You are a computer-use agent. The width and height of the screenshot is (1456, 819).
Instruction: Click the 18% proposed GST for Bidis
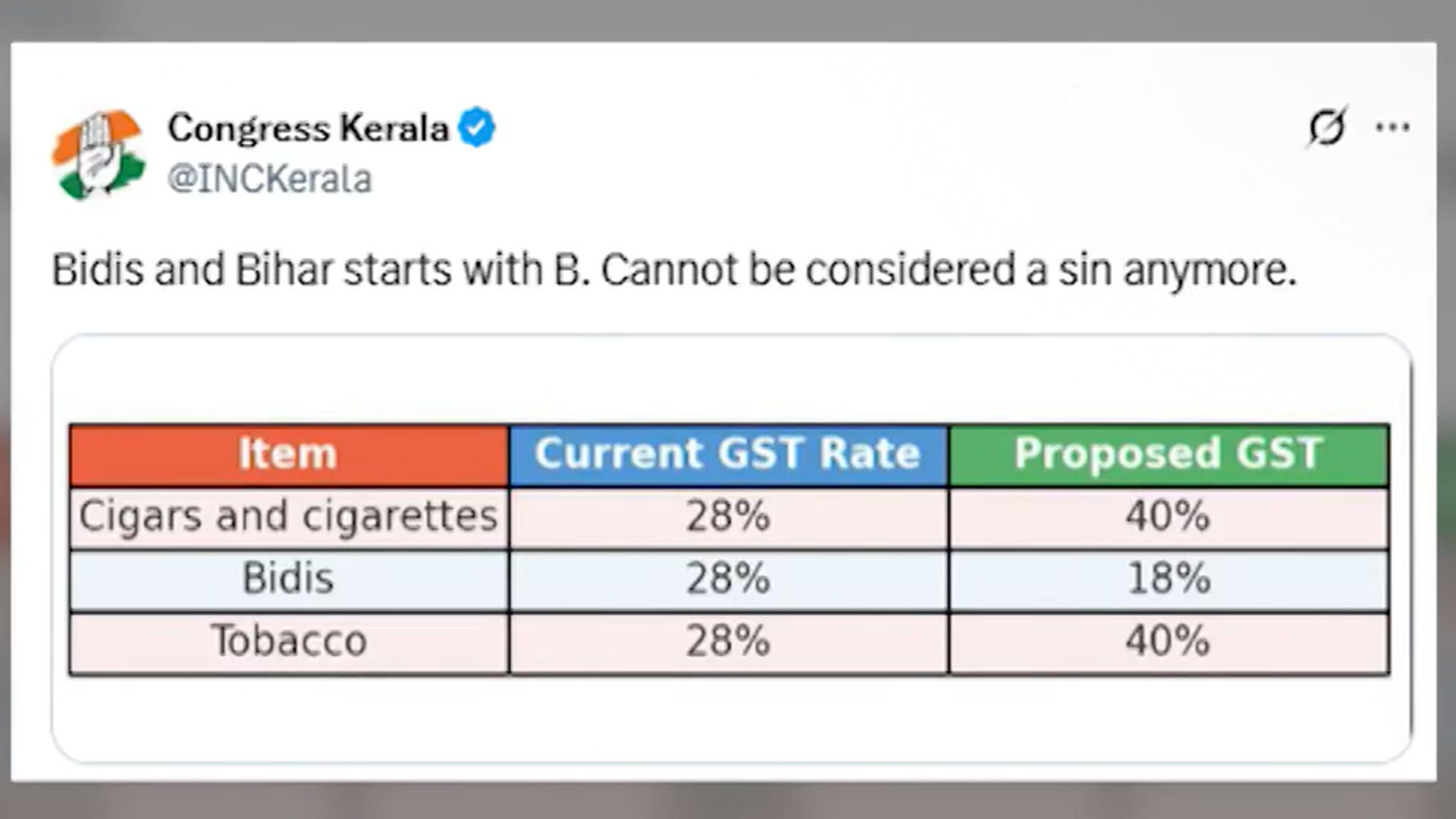click(x=1169, y=579)
